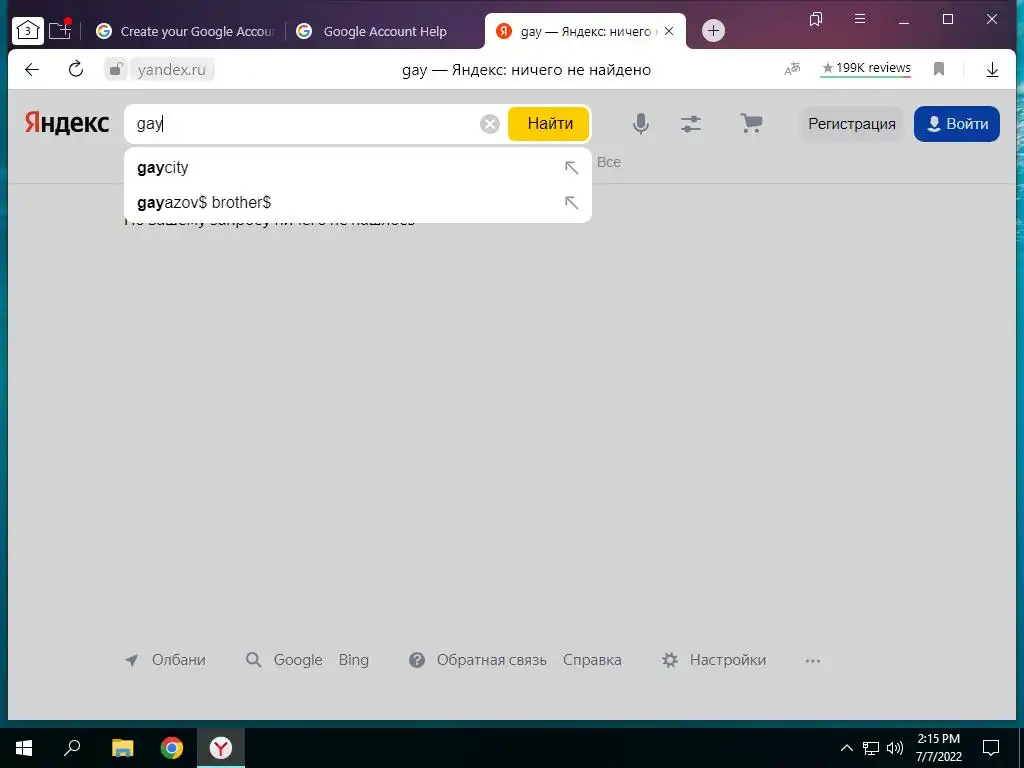The image size is (1024, 768).
Task: Open the Windows Start menu
Action: coord(24,748)
